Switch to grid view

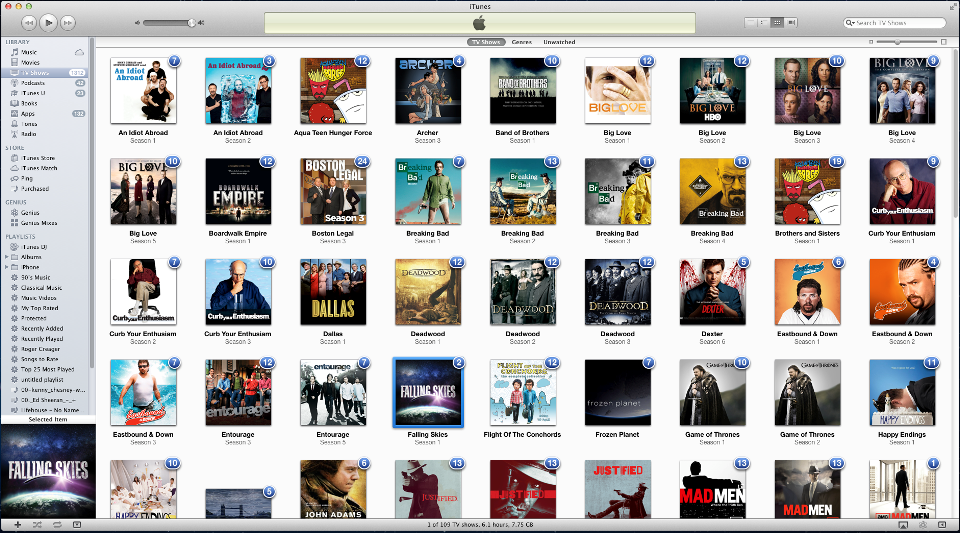(777, 23)
